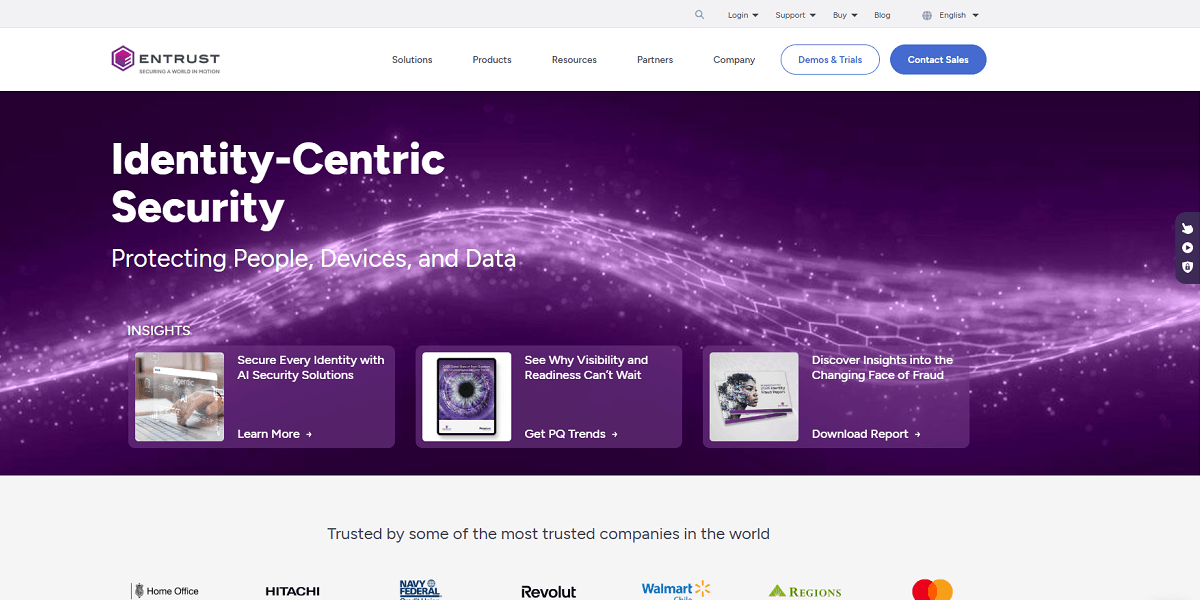Click the 'Identity-Centric Security' headline
This screenshot has height=600, width=1200.
point(278,183)
